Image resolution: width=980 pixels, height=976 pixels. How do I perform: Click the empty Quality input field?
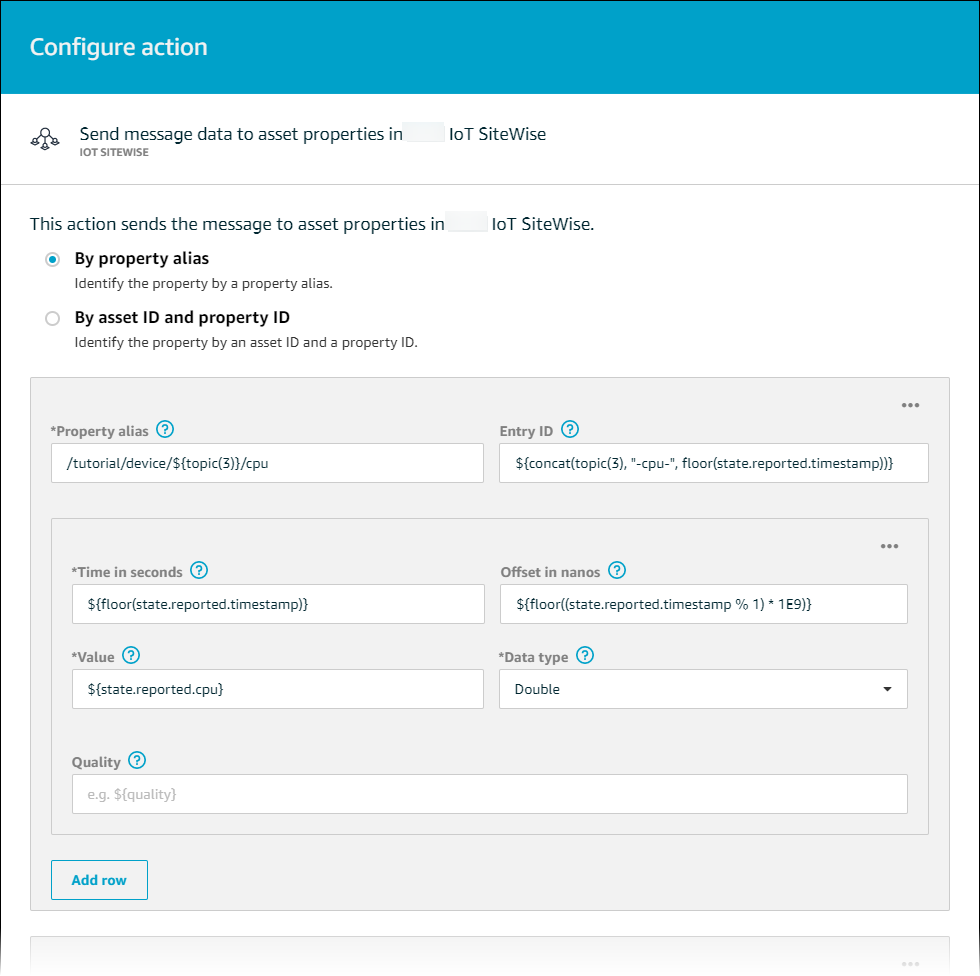tap(489, 794)
